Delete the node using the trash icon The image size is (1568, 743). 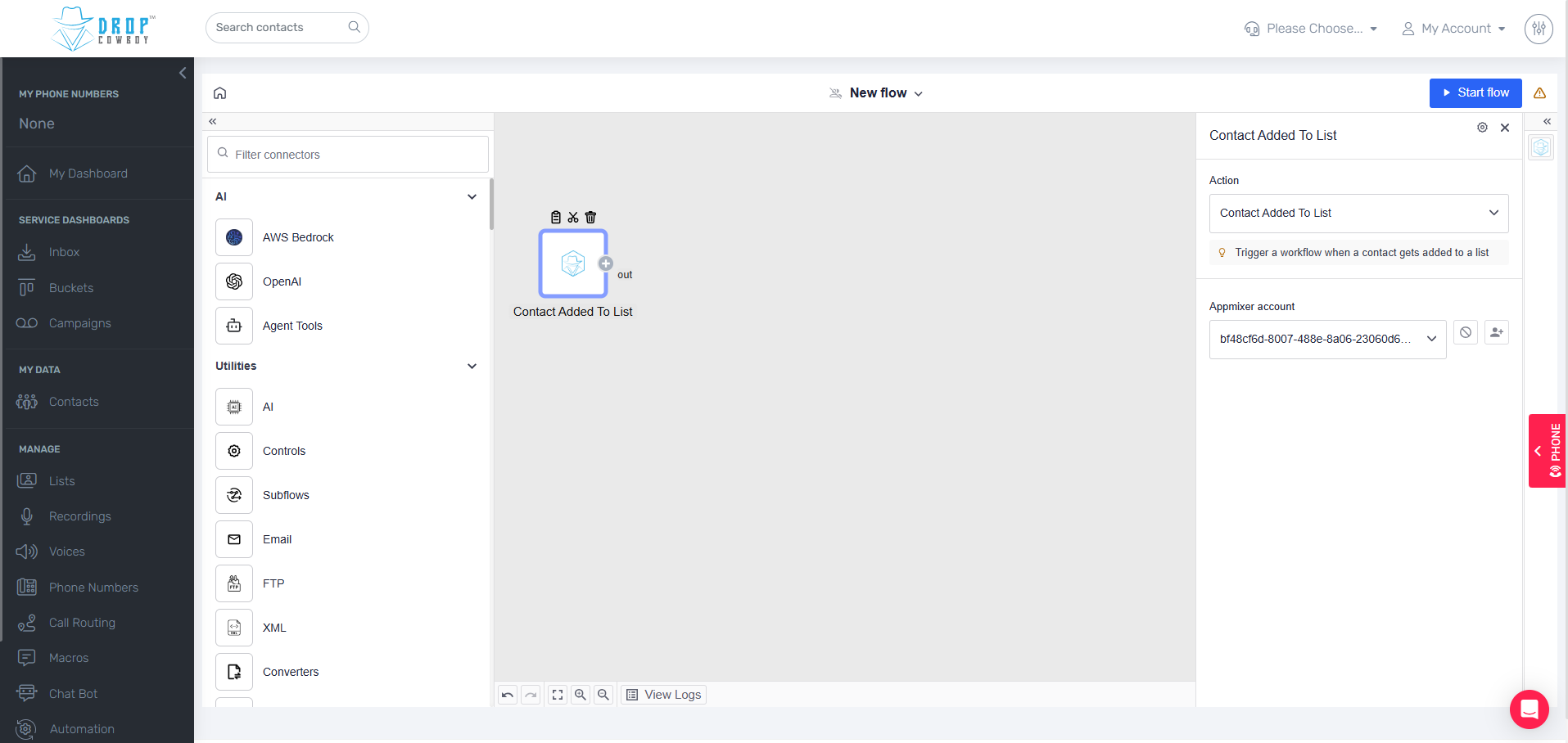(x=590, y=217)
